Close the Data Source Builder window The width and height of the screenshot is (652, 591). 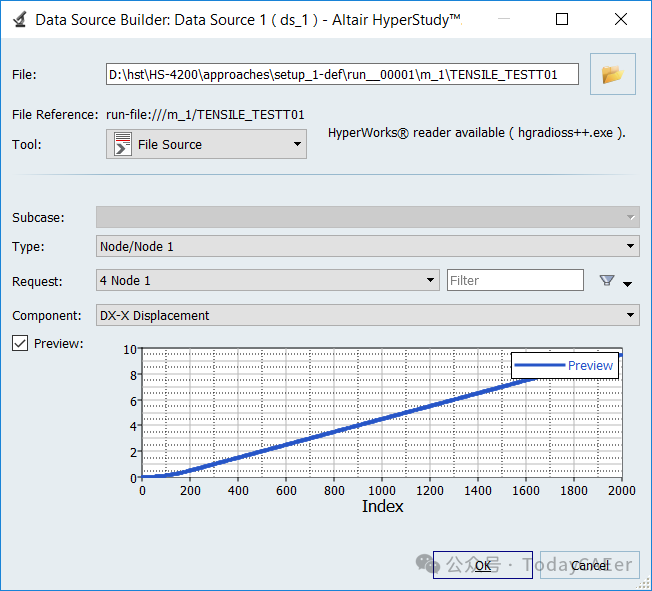[621, 19]
